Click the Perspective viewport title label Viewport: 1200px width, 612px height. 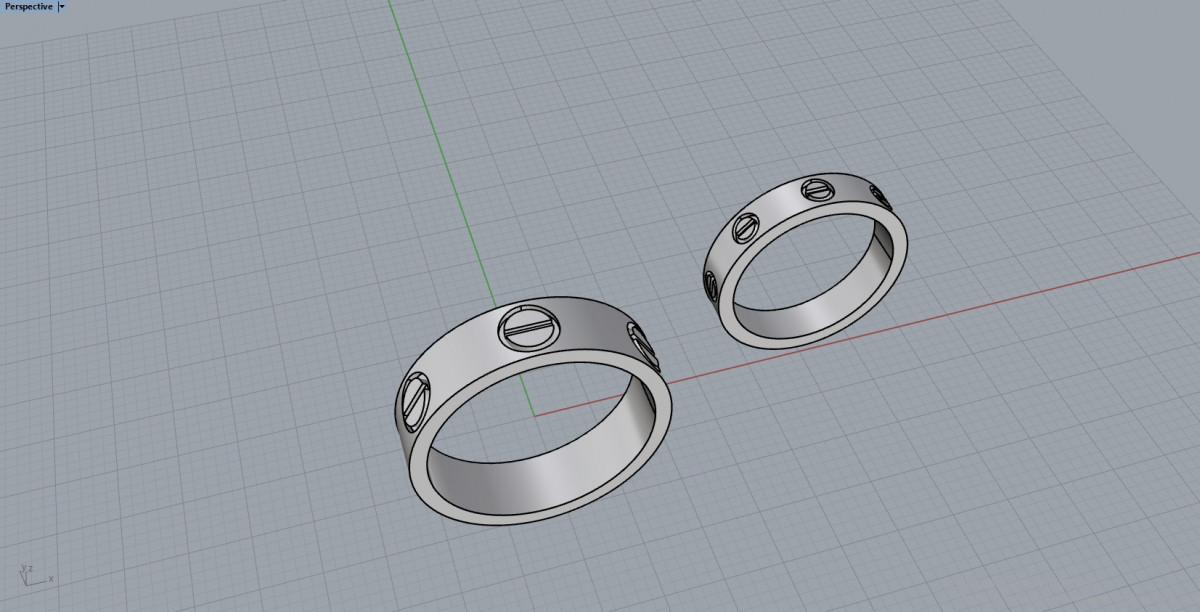pos(28,6)
